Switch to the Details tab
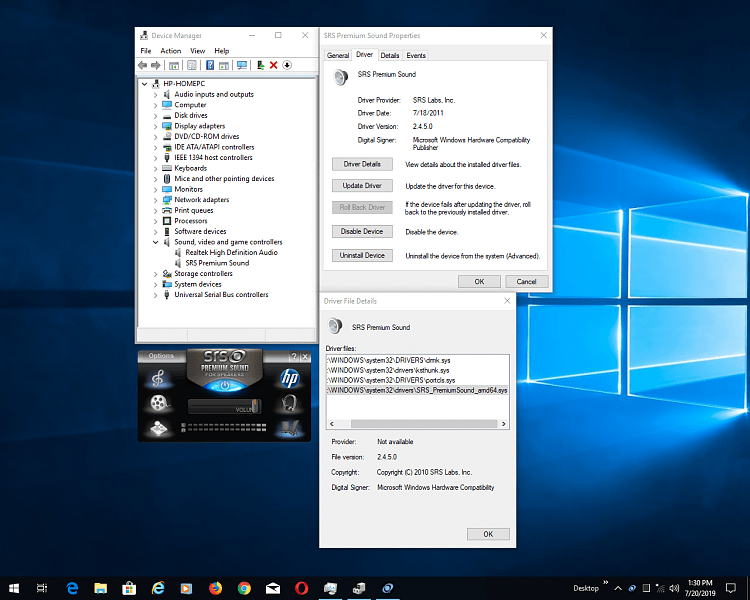Screen dimensions: 750x600 coord(389,56)
